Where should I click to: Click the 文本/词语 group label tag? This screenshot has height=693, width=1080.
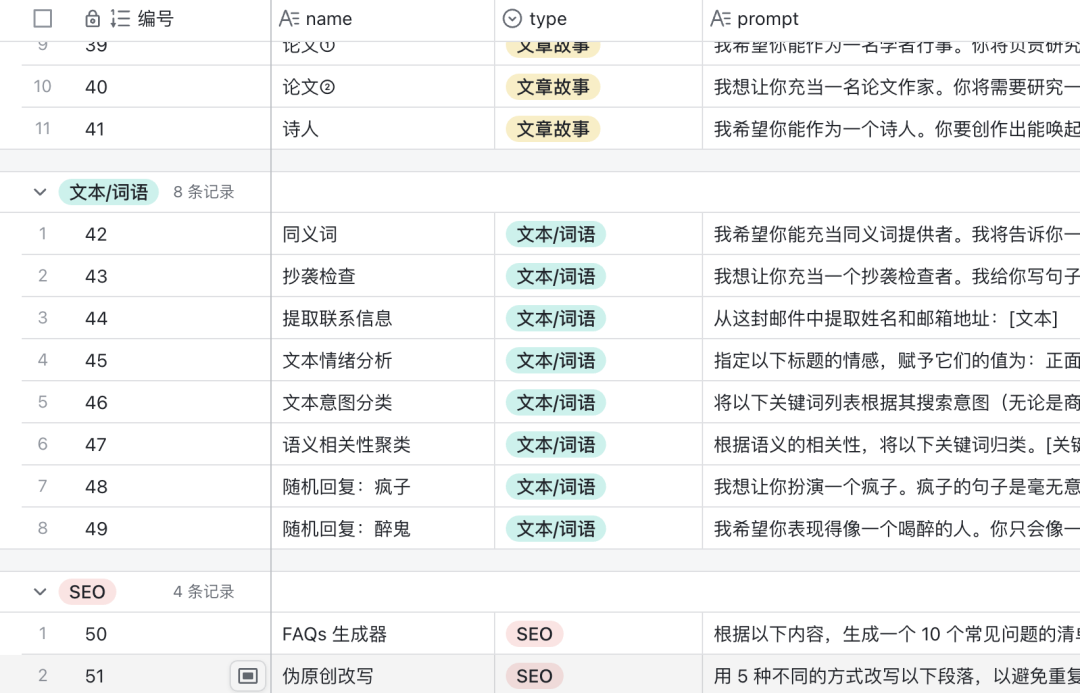pyautogui.click(x=109, y=192)
